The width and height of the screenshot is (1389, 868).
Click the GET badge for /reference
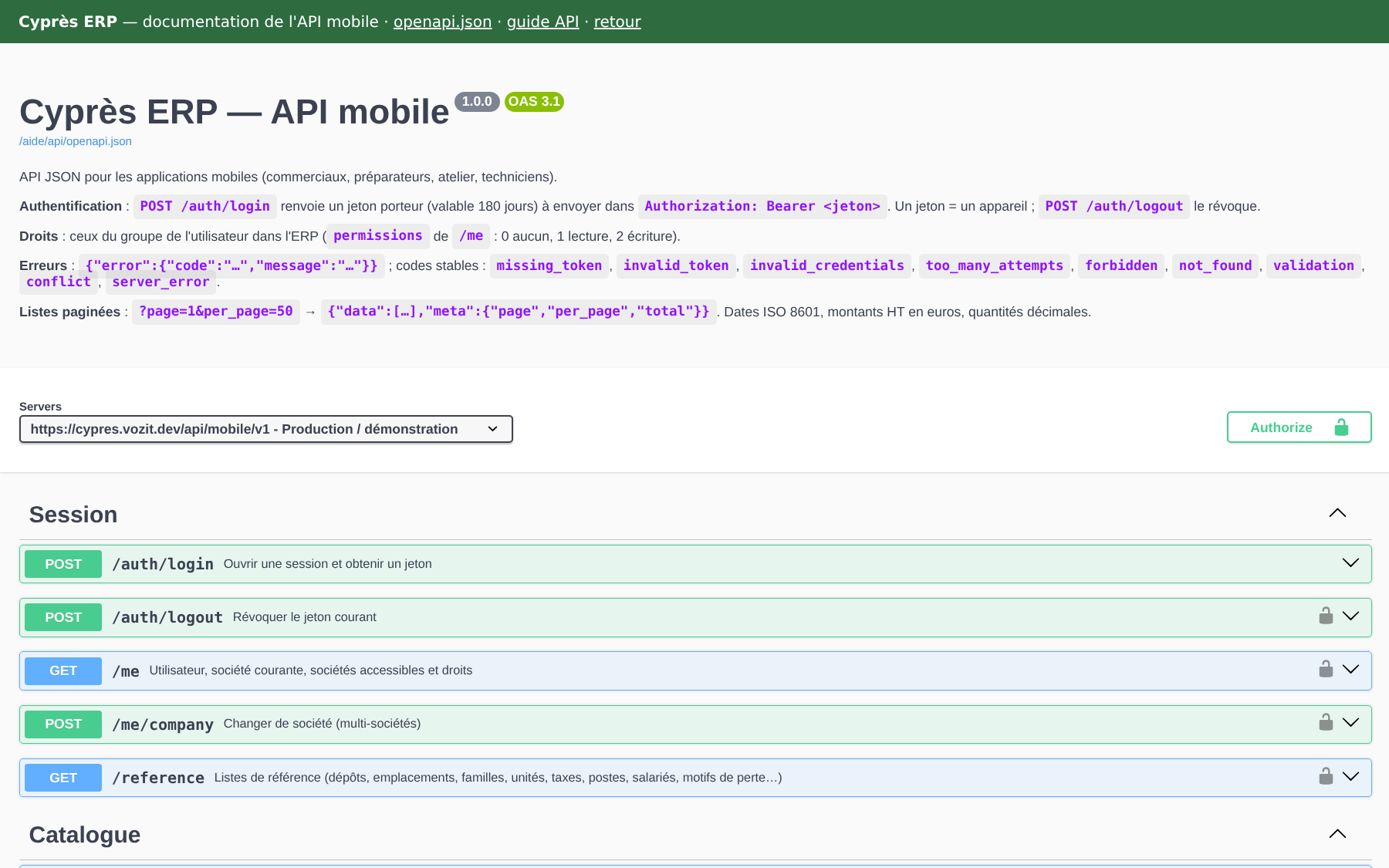click(63, 778)
